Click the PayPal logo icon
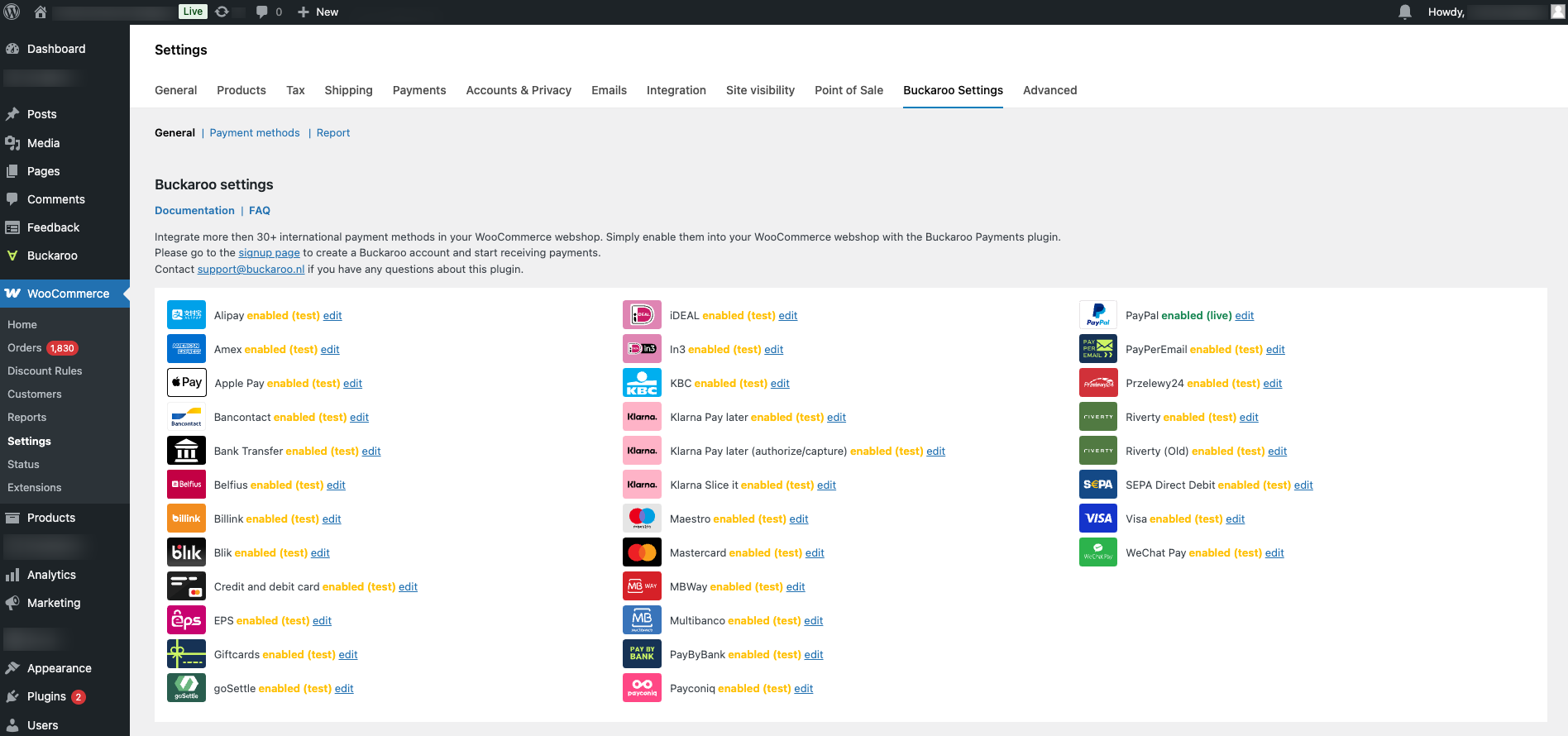This screenshot has width=1568, height=736. (x=1098, y=315)
